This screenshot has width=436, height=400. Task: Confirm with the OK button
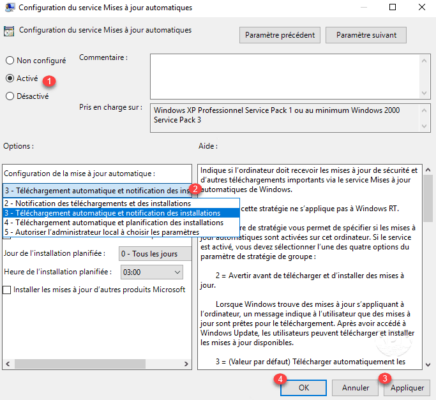(303, 388)
